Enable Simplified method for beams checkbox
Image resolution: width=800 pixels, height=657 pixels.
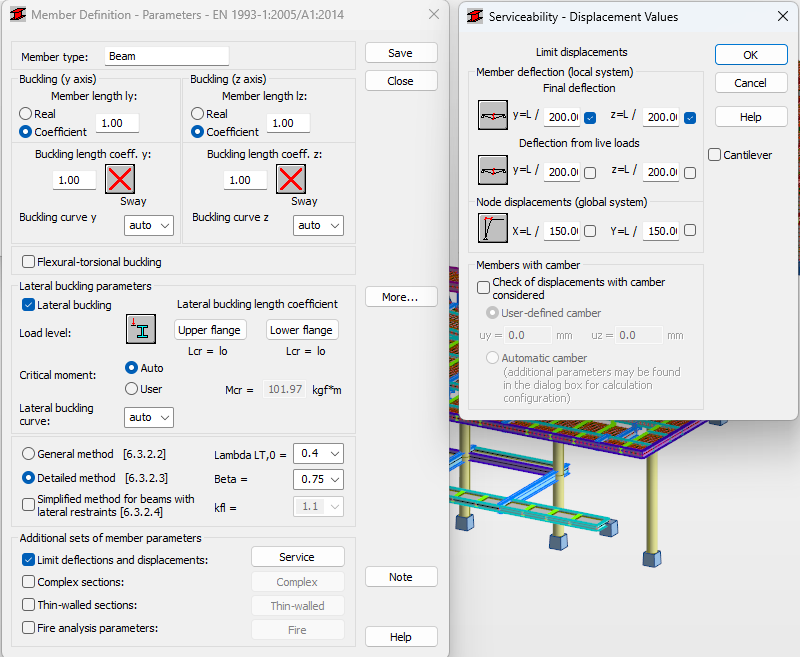[x=29, y=505]
